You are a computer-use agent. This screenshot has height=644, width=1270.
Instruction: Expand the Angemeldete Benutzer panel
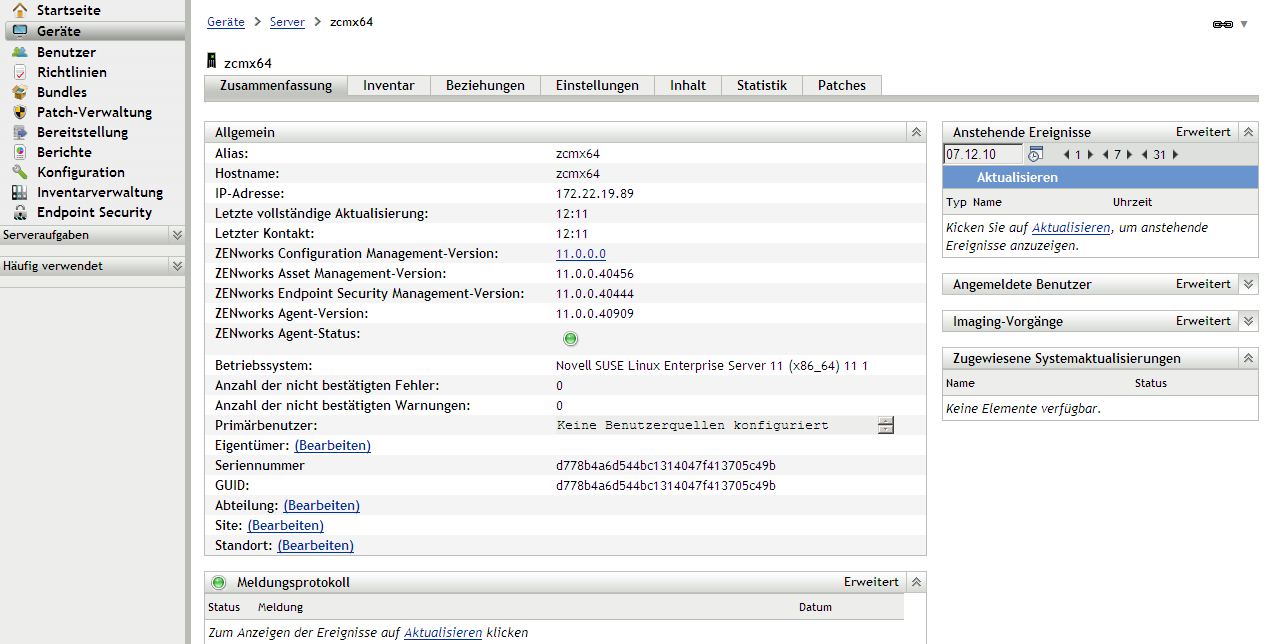(x=1248, y=284)
